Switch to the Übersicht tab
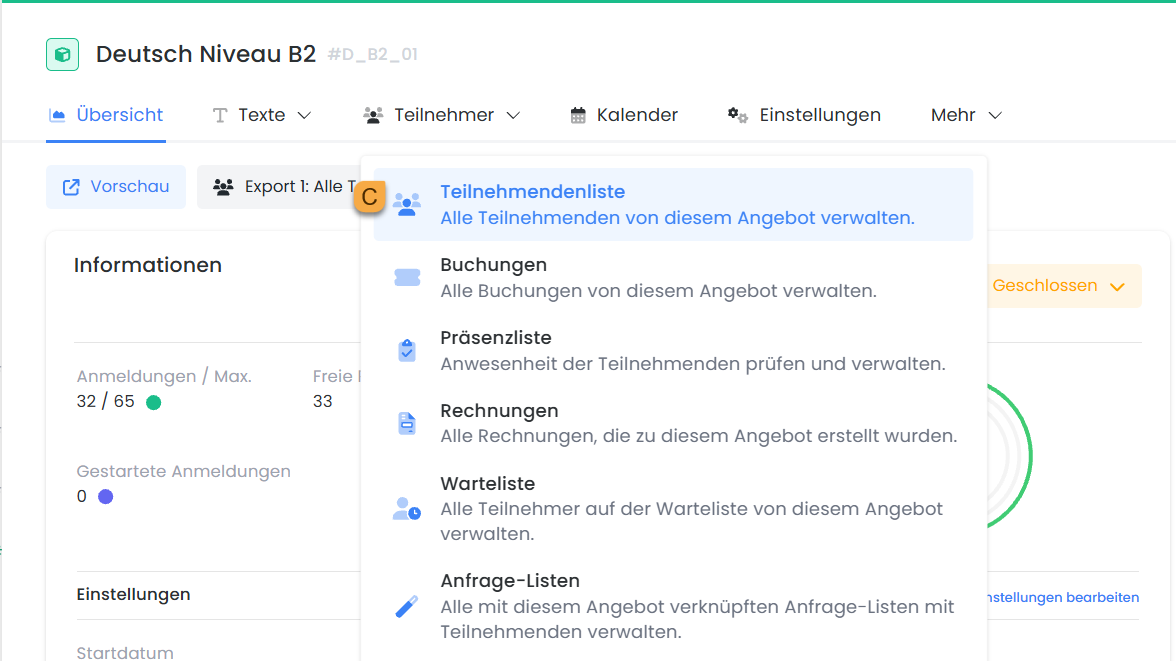 click(106, 115)
